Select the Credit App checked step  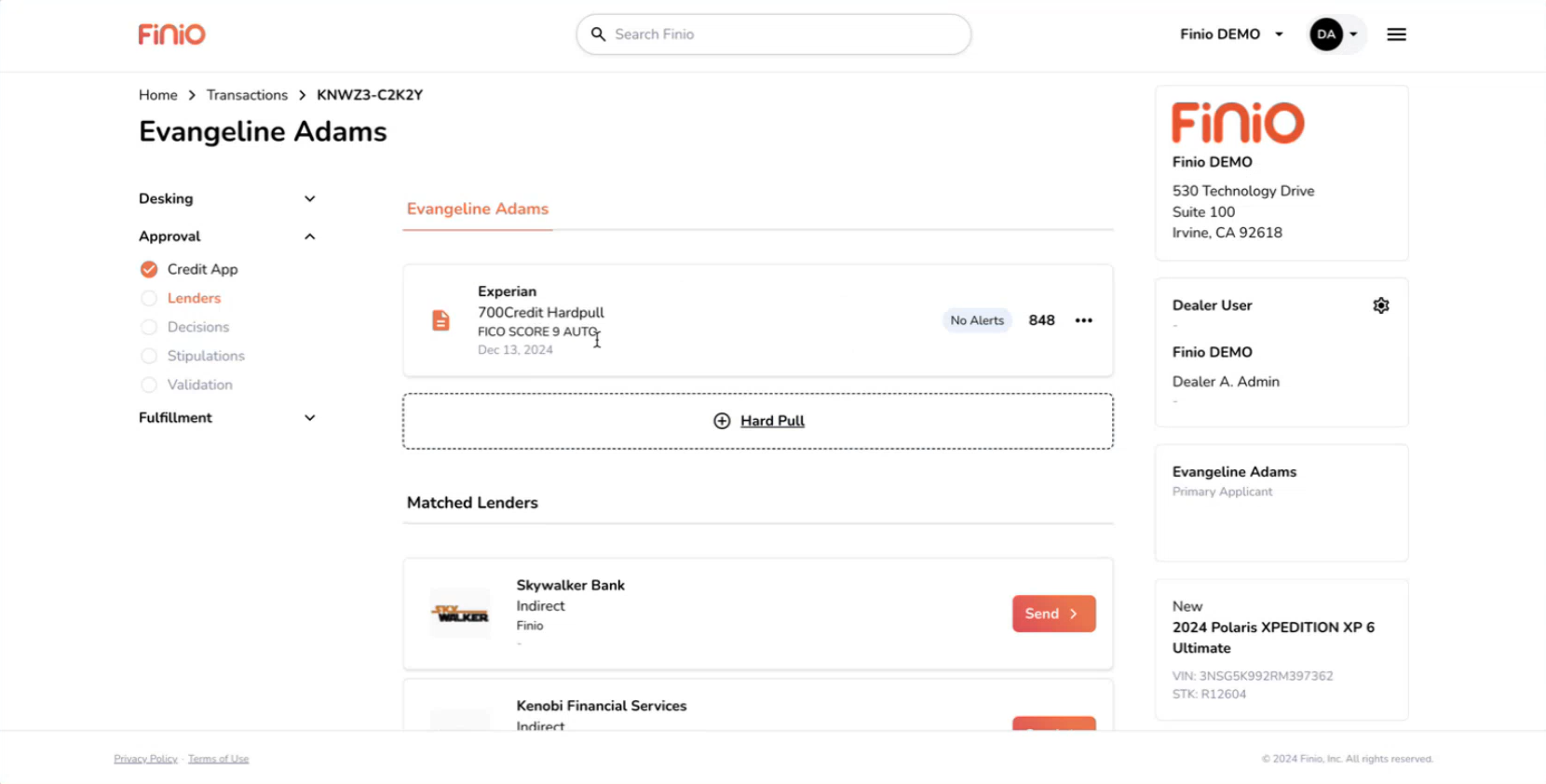click(x=149, y=269)
